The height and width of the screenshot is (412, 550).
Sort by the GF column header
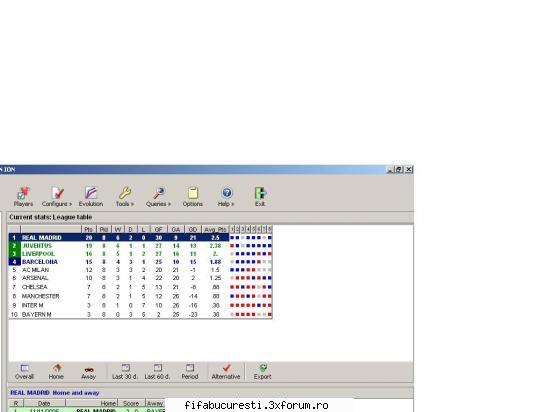tap(159, 229)
